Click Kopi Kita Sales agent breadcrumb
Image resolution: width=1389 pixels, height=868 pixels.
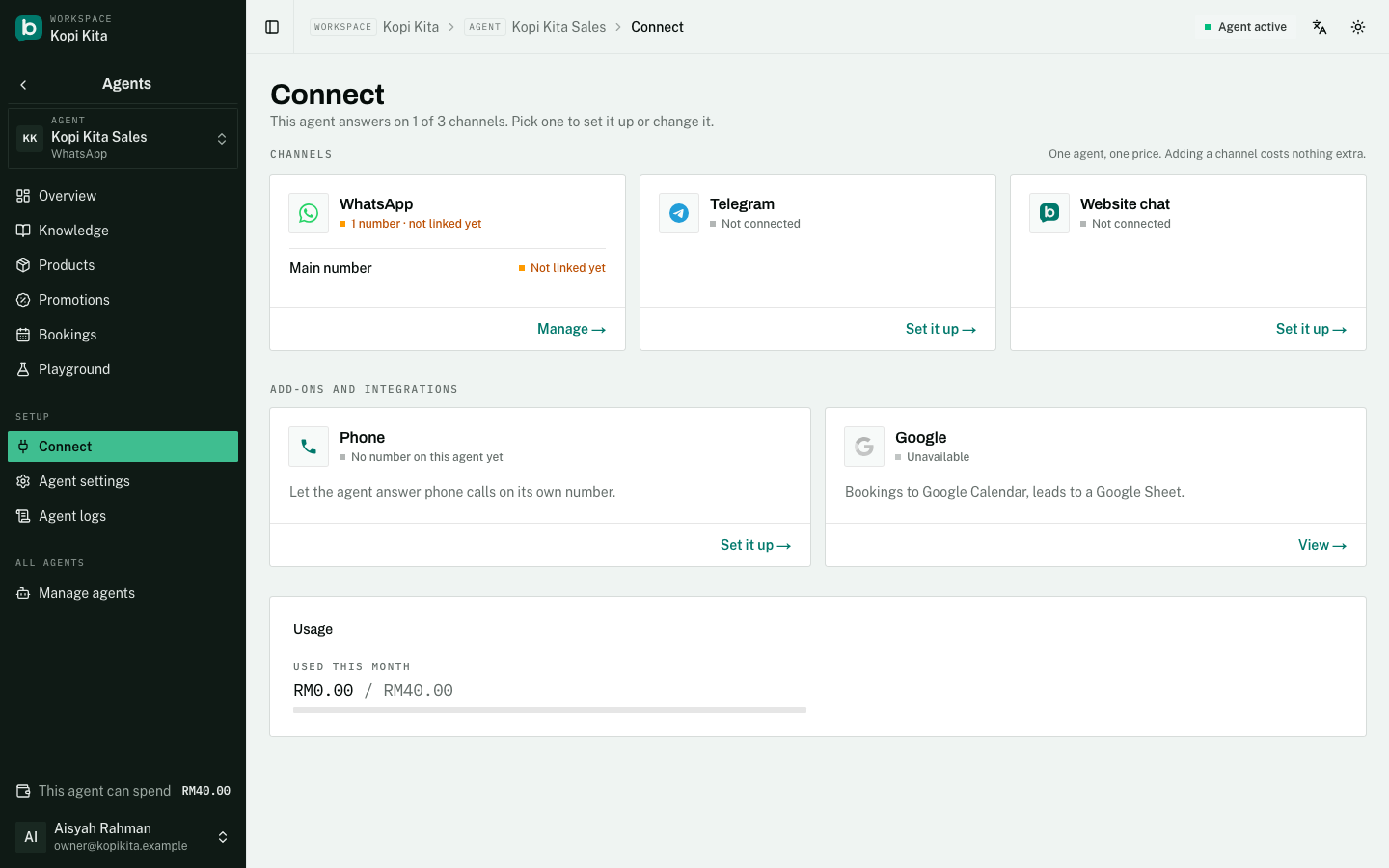(558, 27)
